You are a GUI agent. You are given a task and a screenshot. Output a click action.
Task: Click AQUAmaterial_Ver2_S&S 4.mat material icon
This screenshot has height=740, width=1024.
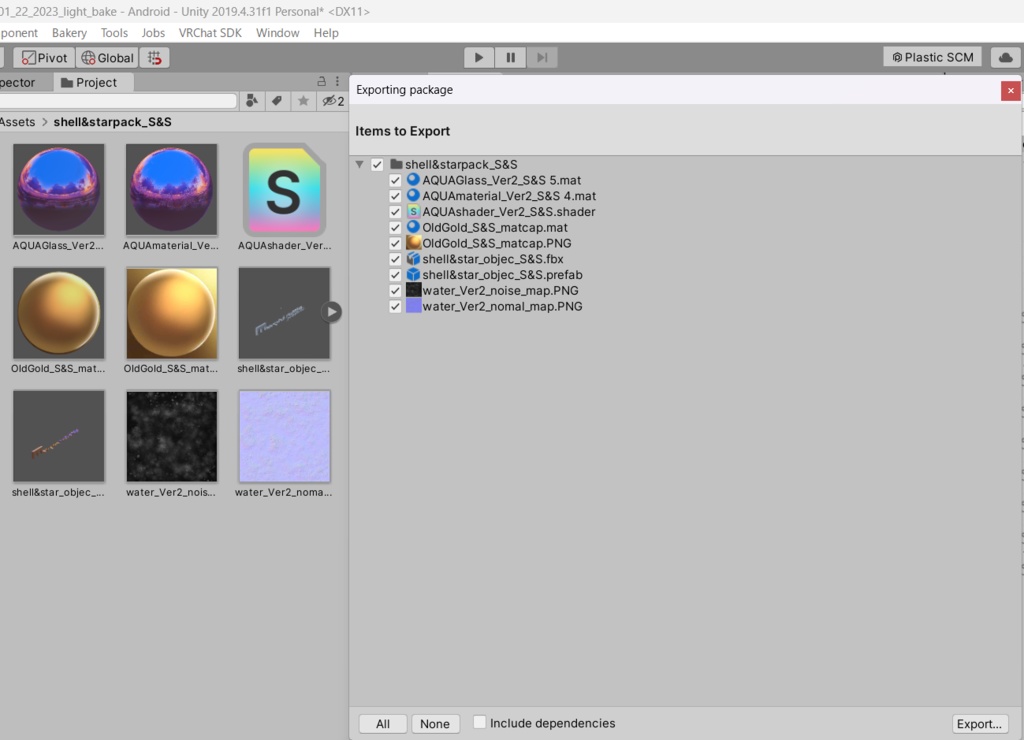click(x=413, y=195)
